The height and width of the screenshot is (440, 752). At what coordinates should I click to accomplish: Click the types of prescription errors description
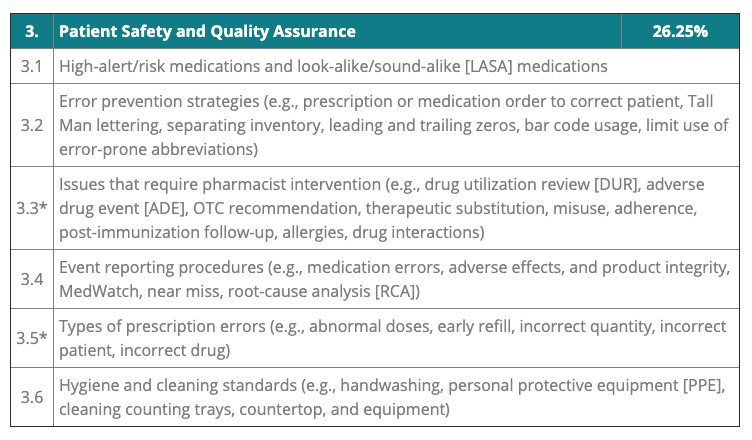point(390,339)
